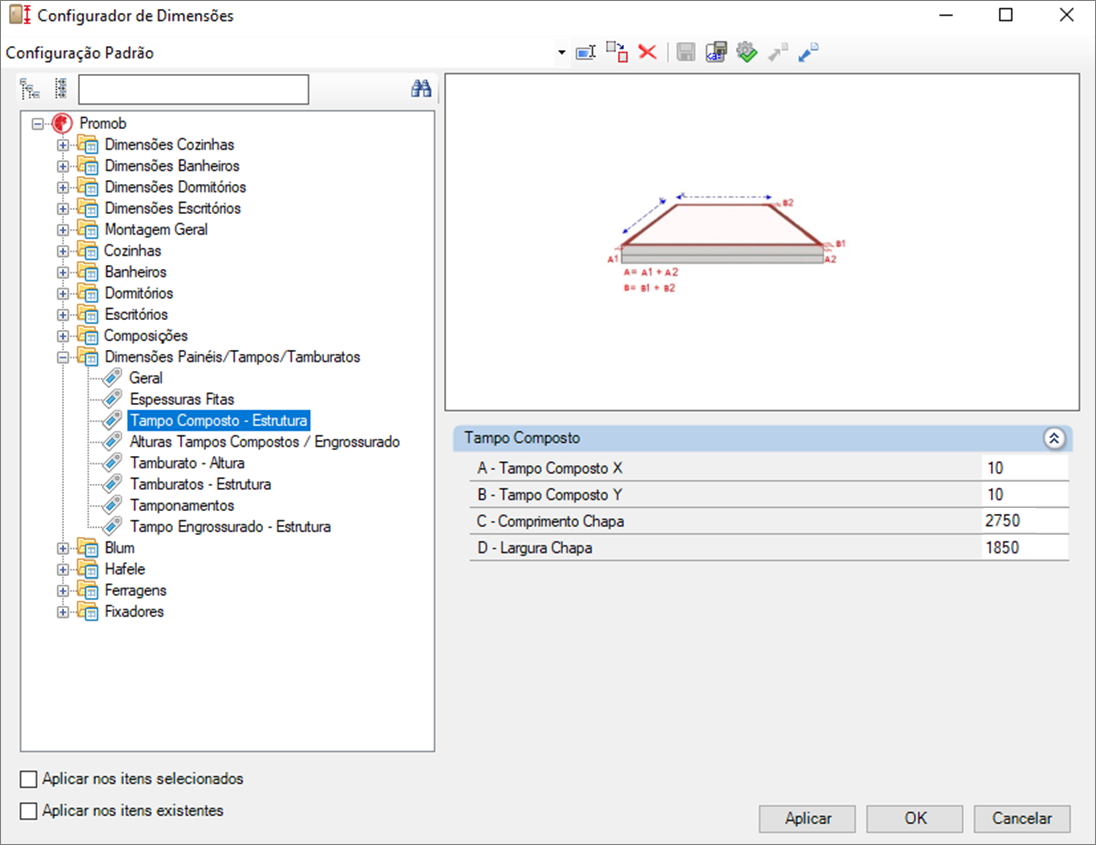
Task: Select Espessuras Fitas tree item
Action: tap(182, 399)
